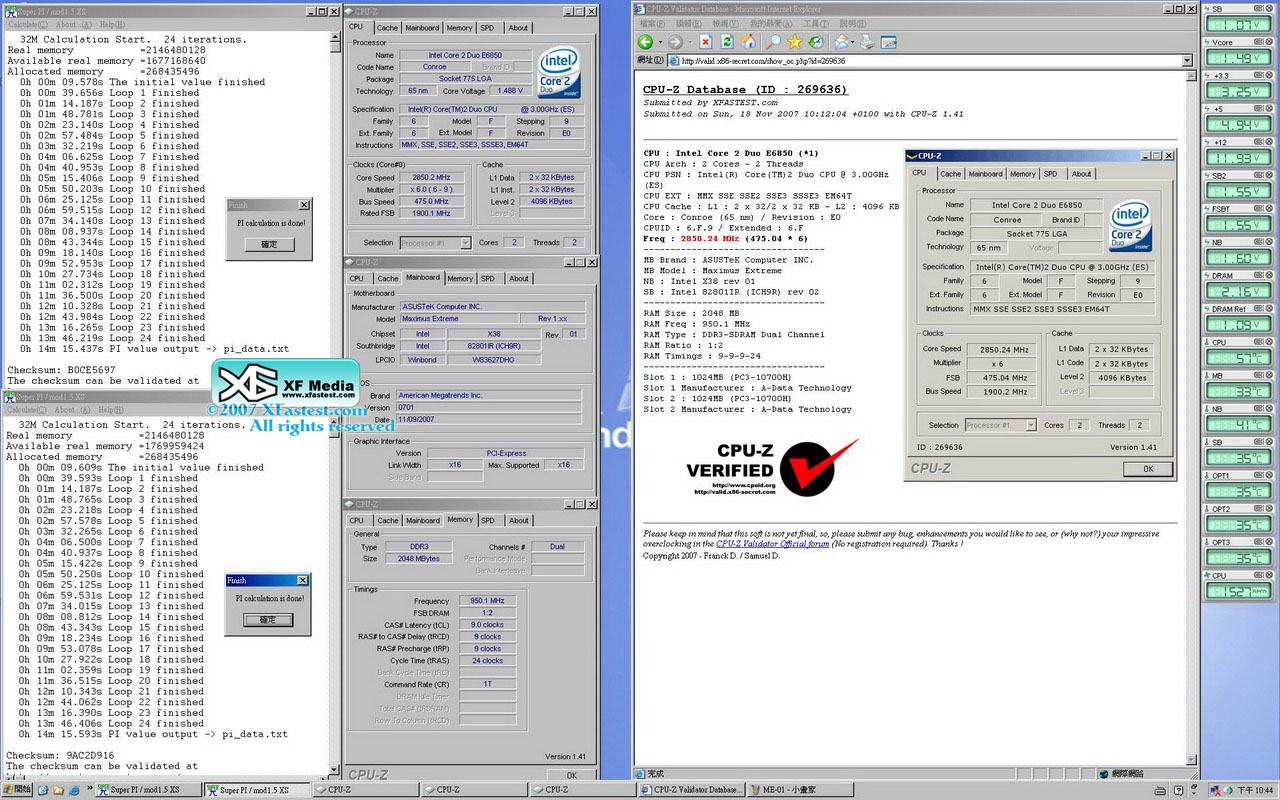Open browsing History from the IE toolbar
The image size is (1280, 800).
[x=815, y=42]
